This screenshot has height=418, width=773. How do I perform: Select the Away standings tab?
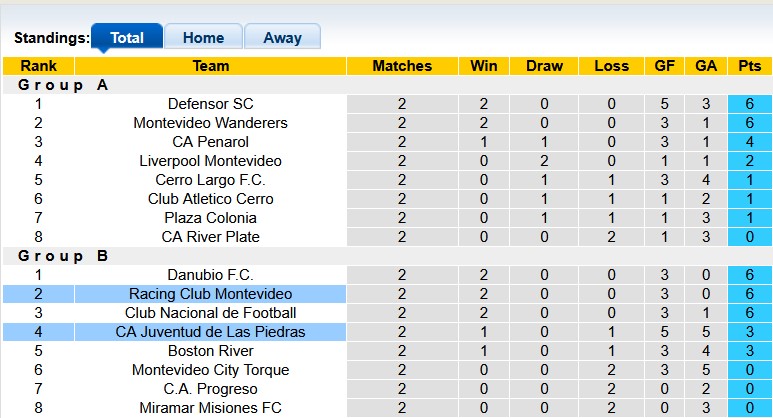click(282, 38)
